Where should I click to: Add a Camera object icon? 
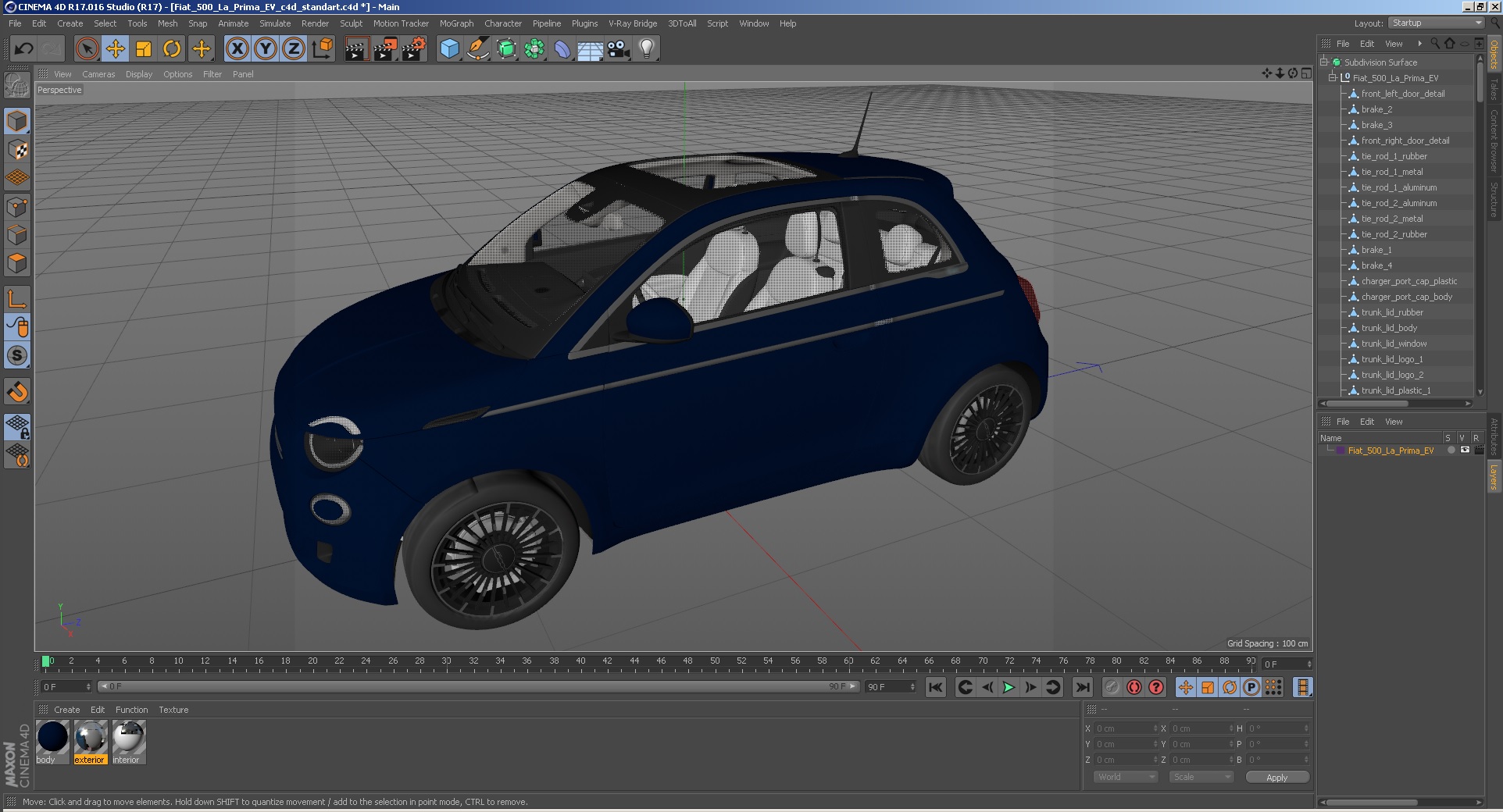click(x=619, y=49)
